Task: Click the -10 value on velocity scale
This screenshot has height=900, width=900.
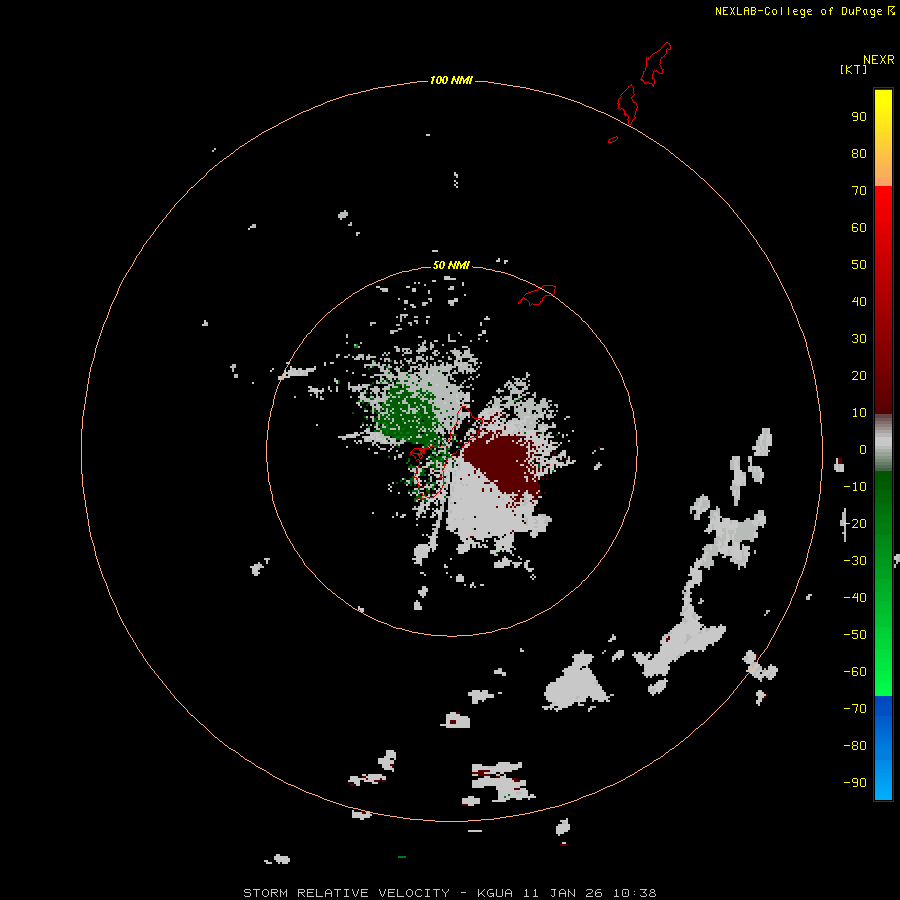Action: [855, 487]
